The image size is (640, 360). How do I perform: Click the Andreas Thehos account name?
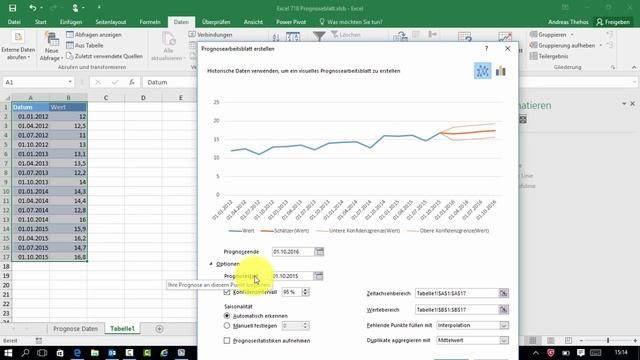568,22
